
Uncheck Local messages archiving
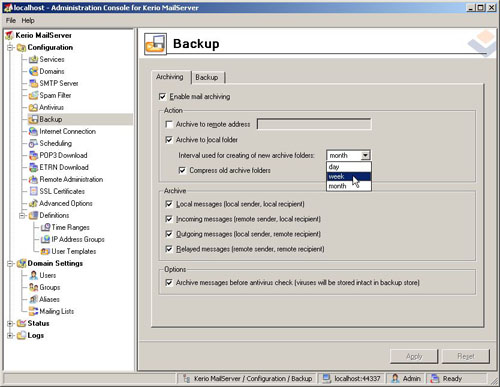[x=169, y=204]
